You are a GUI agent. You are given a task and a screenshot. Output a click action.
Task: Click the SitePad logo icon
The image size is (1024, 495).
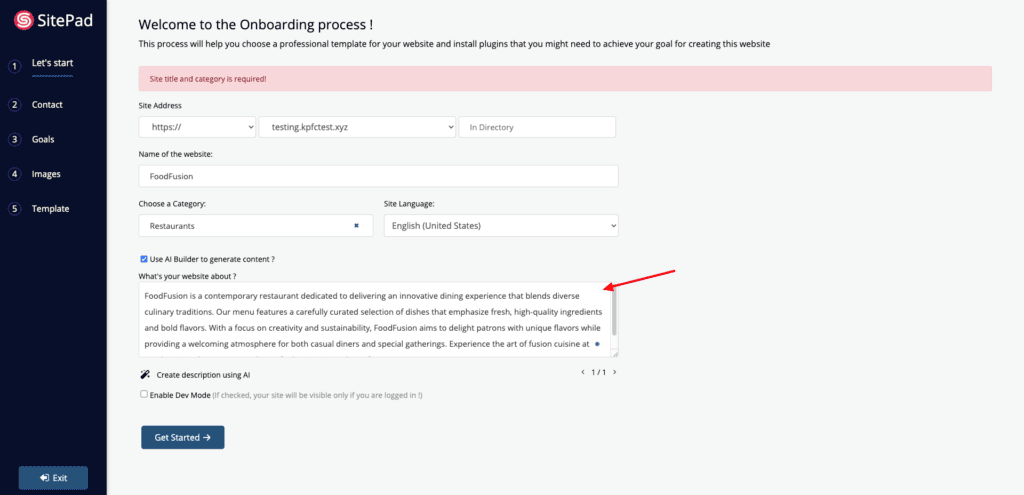click(x=24, y=20)
